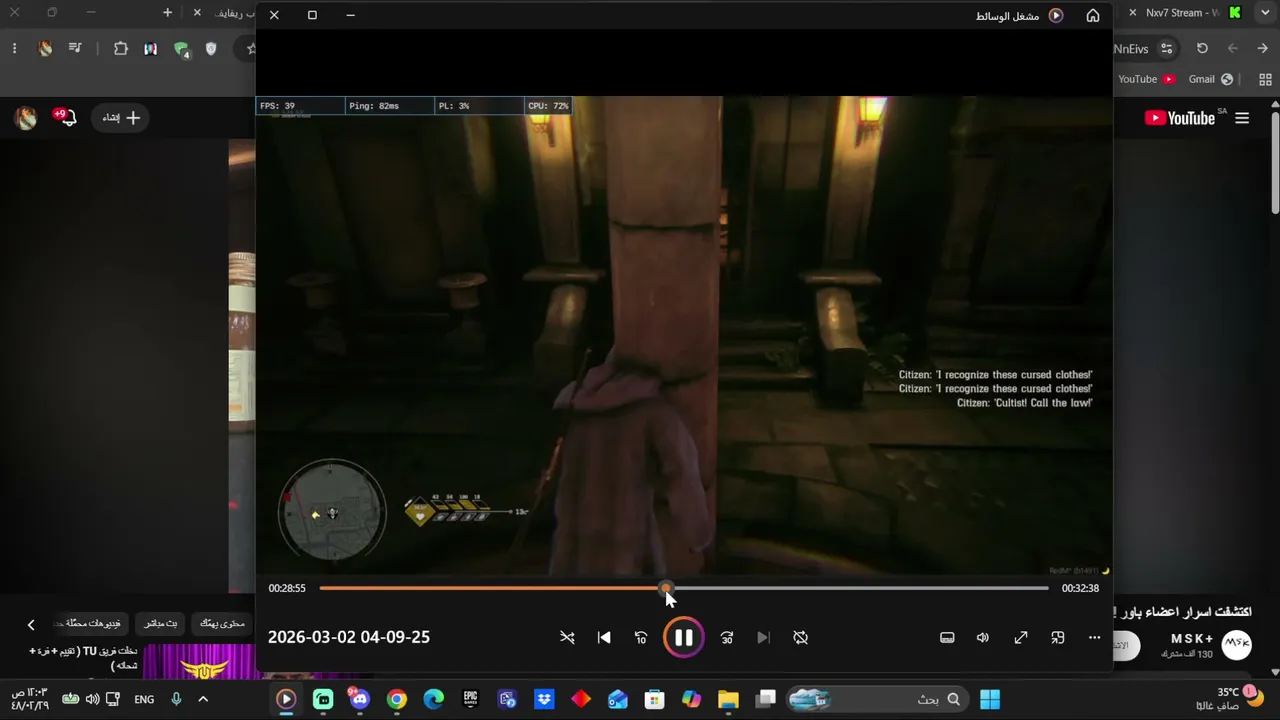
Task: Open Epic Games Launcher from taskbar
Action: tap(470, 699)
